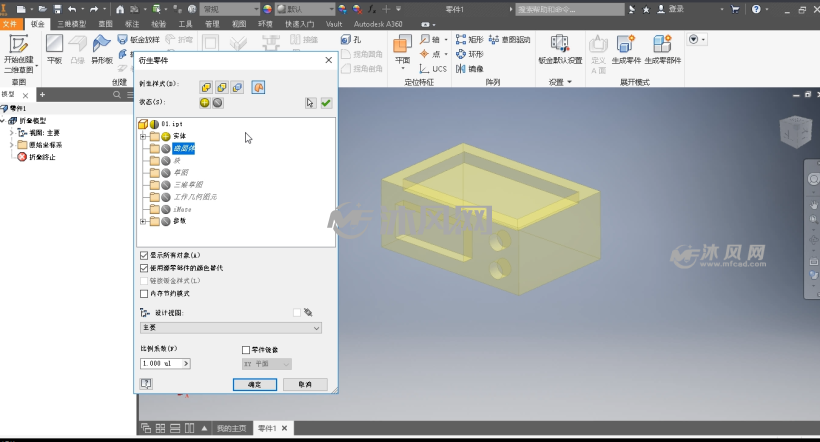Switch to the 草图 ribbon tab
820x442 pixels.
click(106, 24)
